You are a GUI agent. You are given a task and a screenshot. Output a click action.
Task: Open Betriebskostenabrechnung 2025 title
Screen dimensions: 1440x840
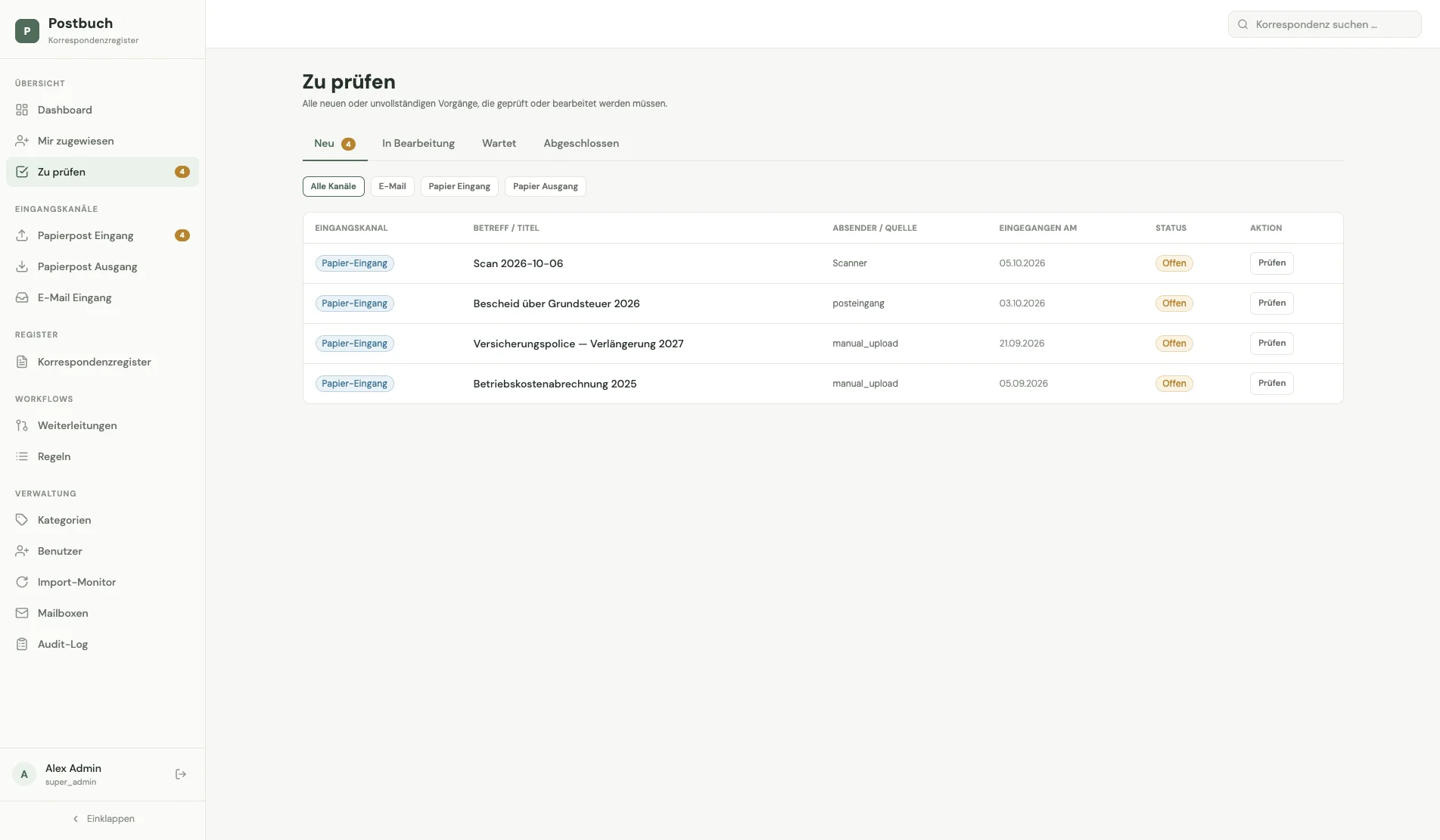(555, 384)
